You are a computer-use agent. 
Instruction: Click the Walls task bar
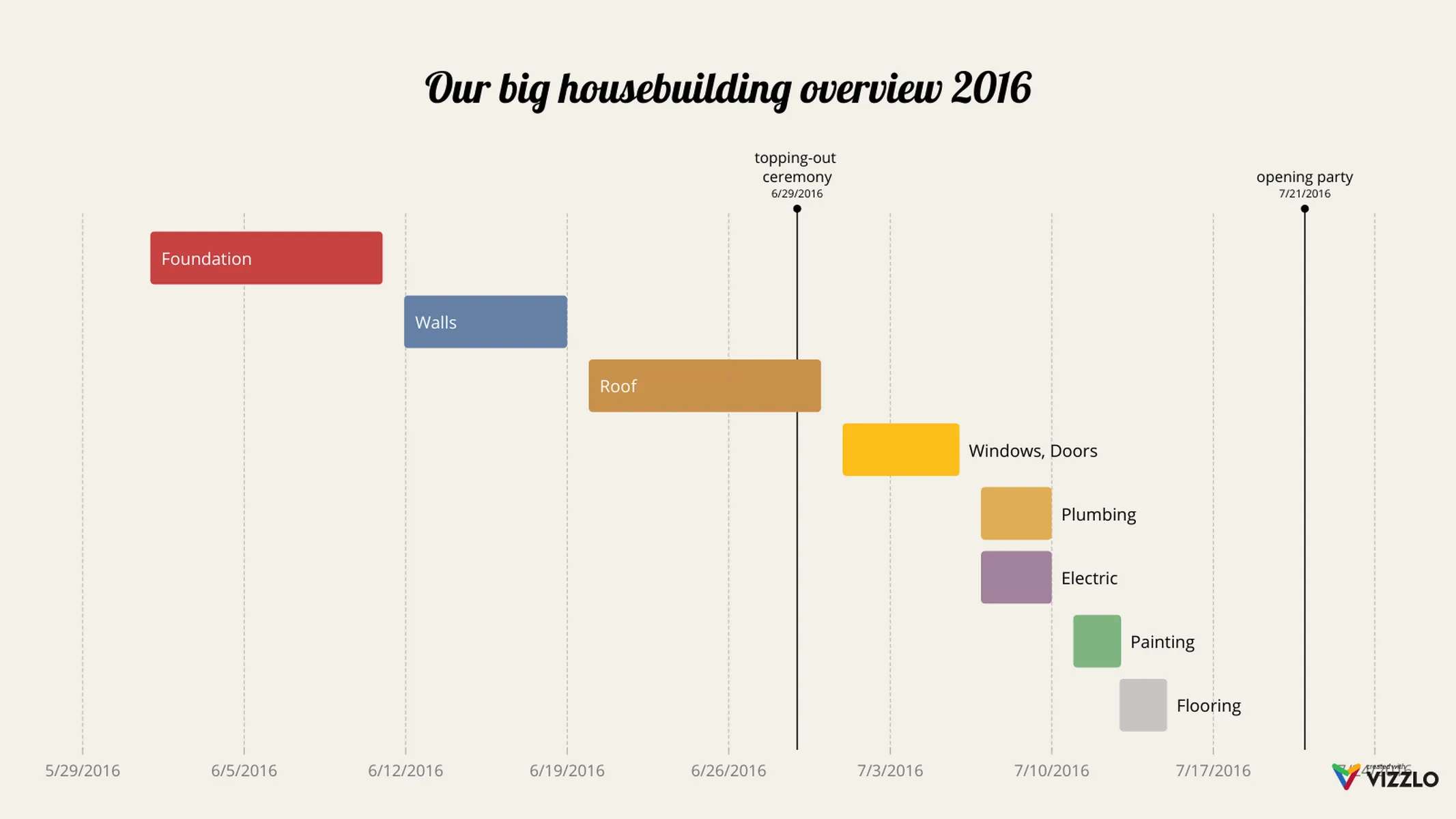pyautogui.click(x=485, y=322)
